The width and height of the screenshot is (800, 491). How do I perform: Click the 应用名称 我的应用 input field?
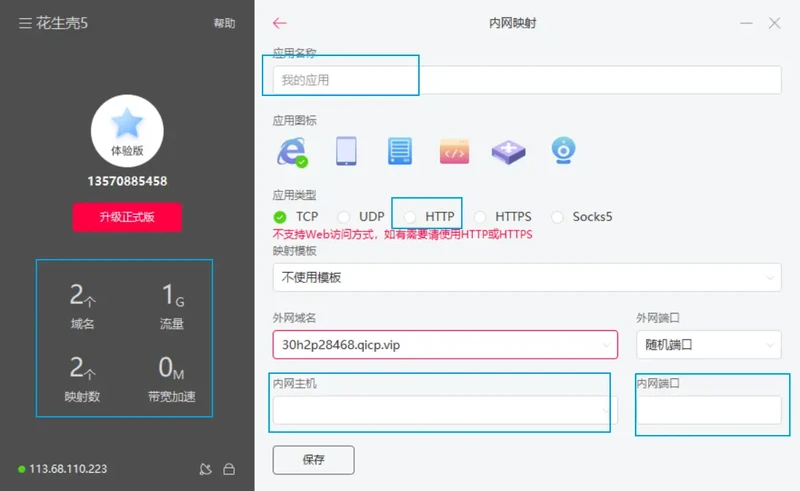(x=527, y=80)
